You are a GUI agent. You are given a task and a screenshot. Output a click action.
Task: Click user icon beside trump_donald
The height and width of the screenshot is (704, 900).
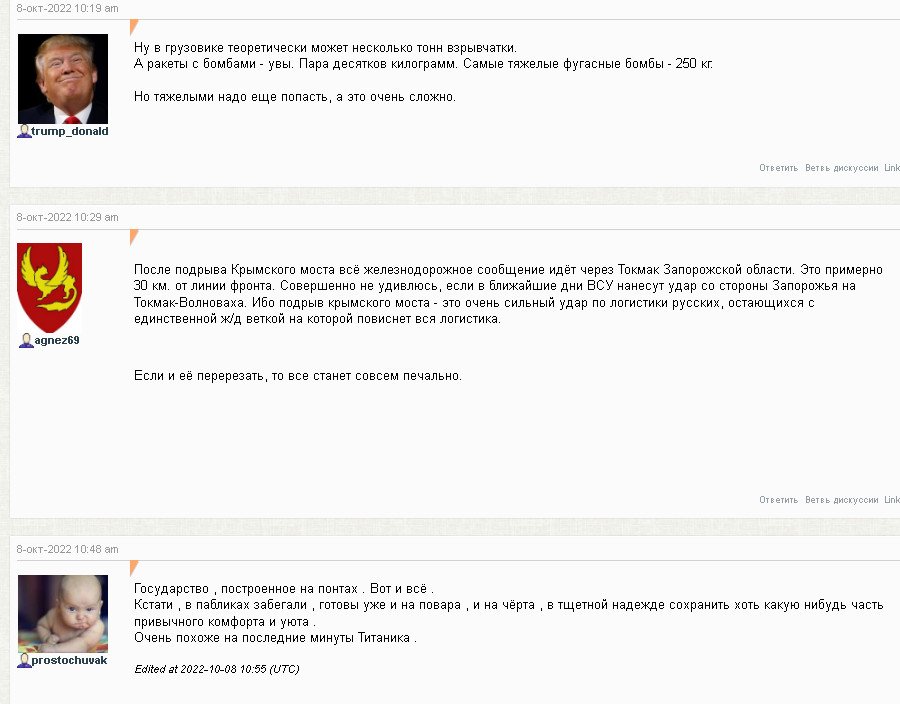[x=24, y=131]
